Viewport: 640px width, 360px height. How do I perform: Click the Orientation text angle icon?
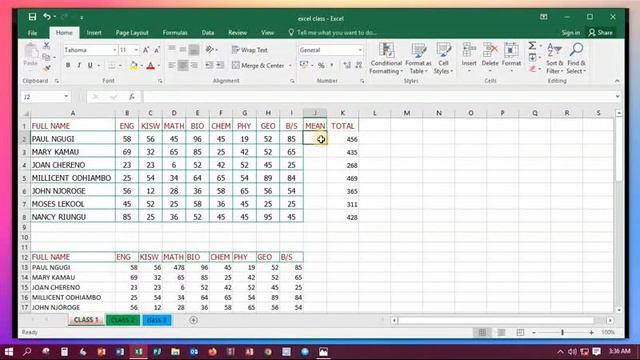210,50
